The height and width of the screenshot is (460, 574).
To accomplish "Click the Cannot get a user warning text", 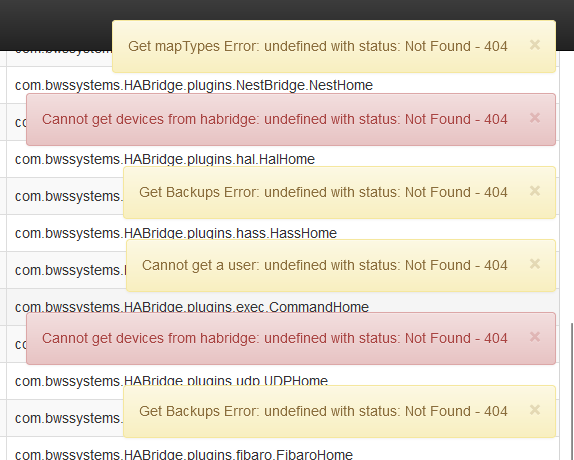I will point(325,265).
